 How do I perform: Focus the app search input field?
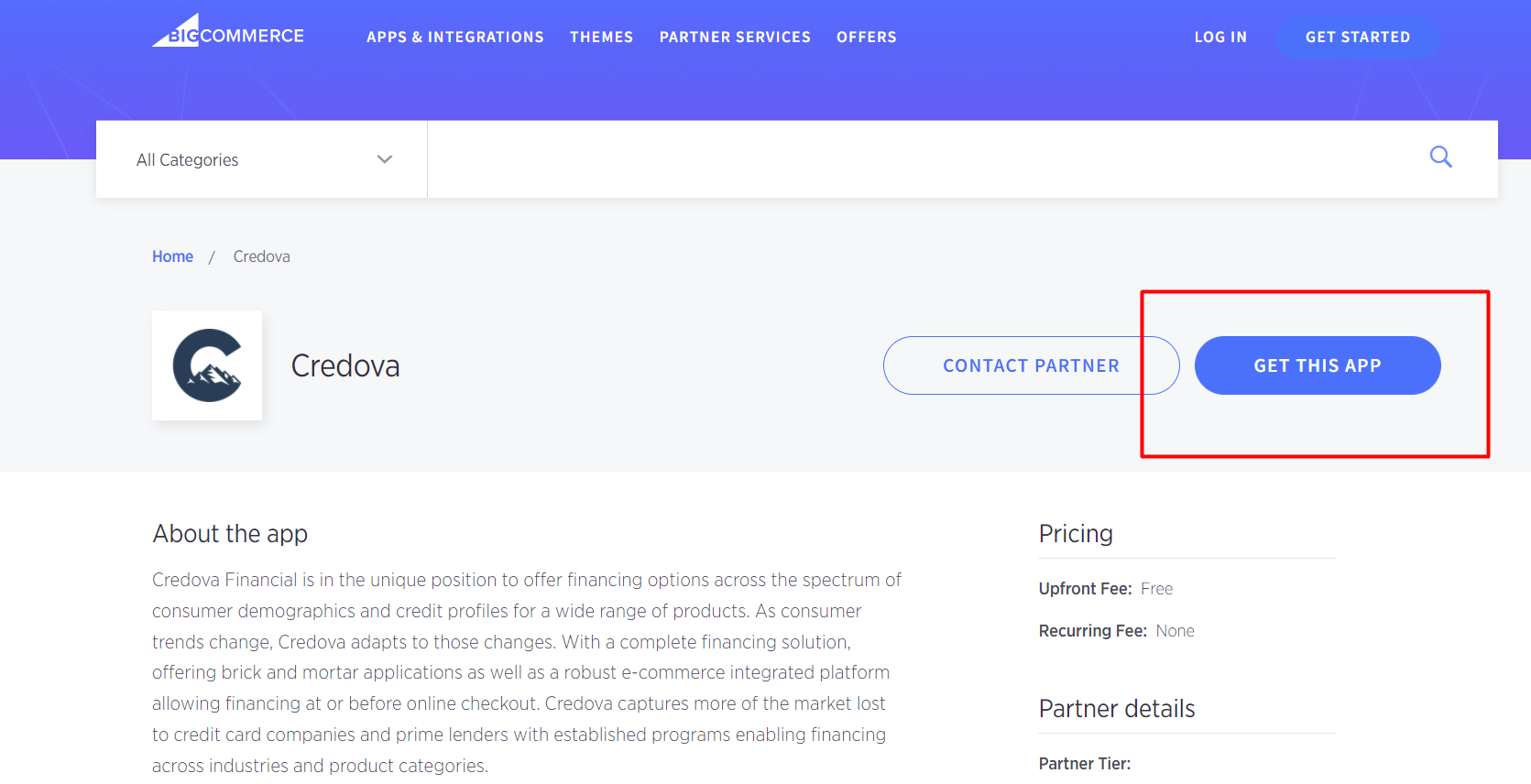pos(916,159)
